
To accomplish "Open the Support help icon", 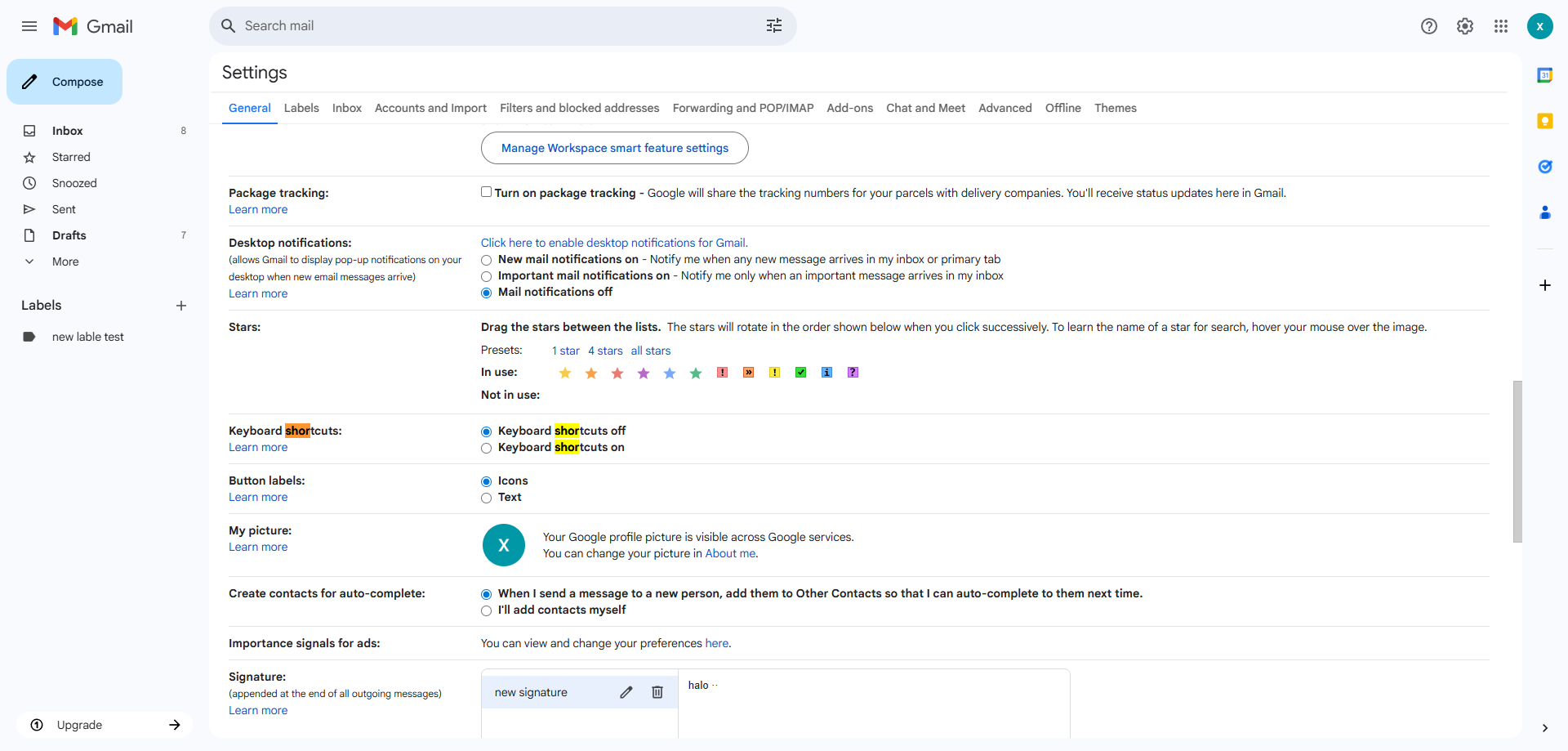I will (1429, 26).
